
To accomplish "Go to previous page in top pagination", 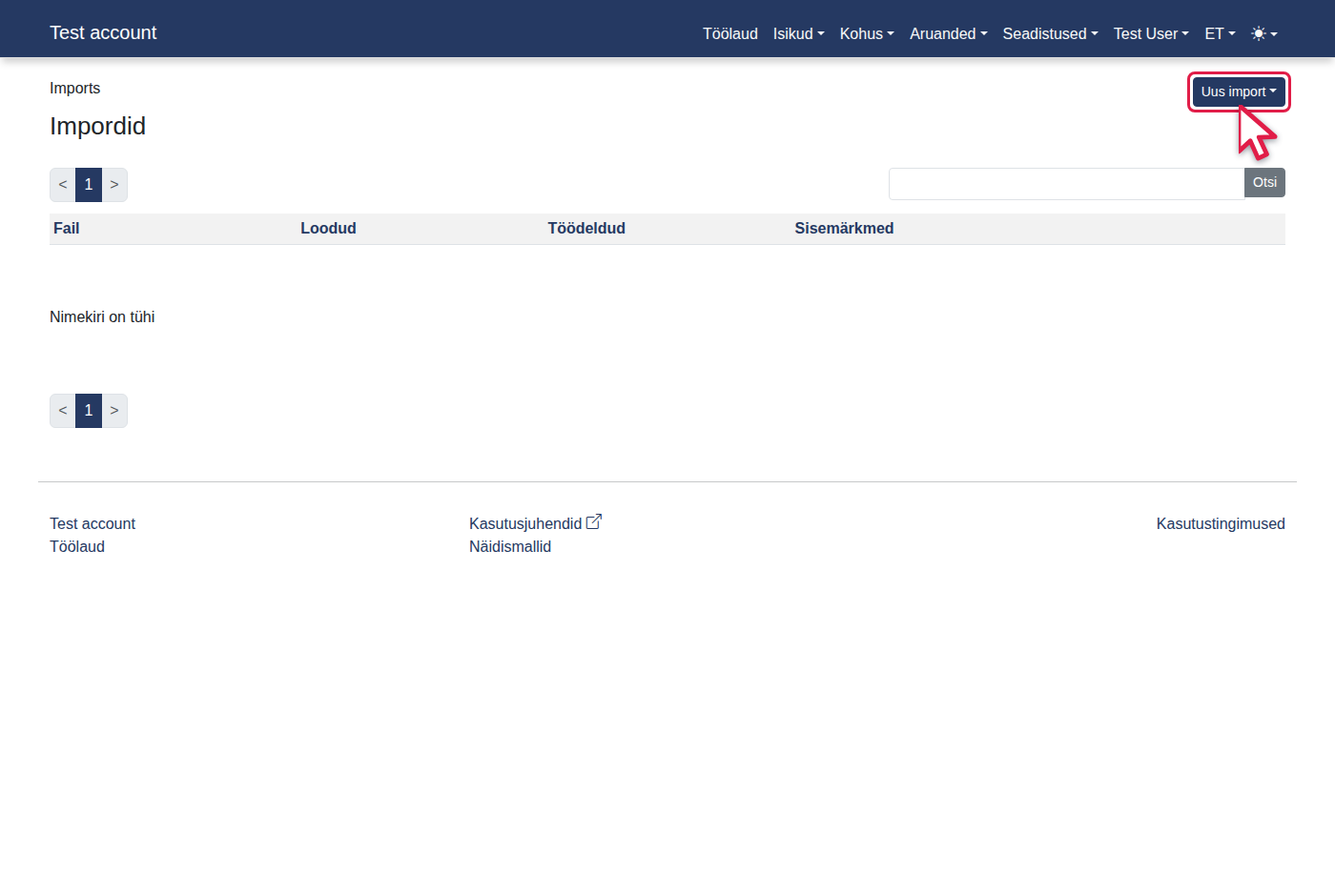I will [63, 185].
